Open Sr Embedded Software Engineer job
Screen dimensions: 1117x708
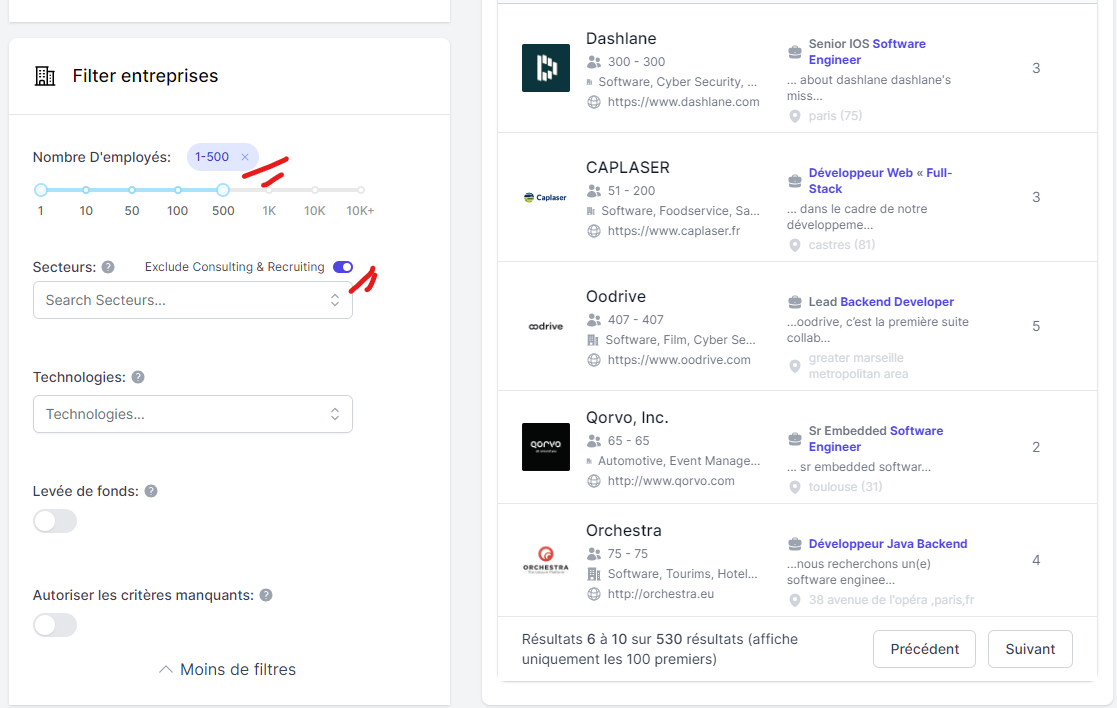point(876,439)
